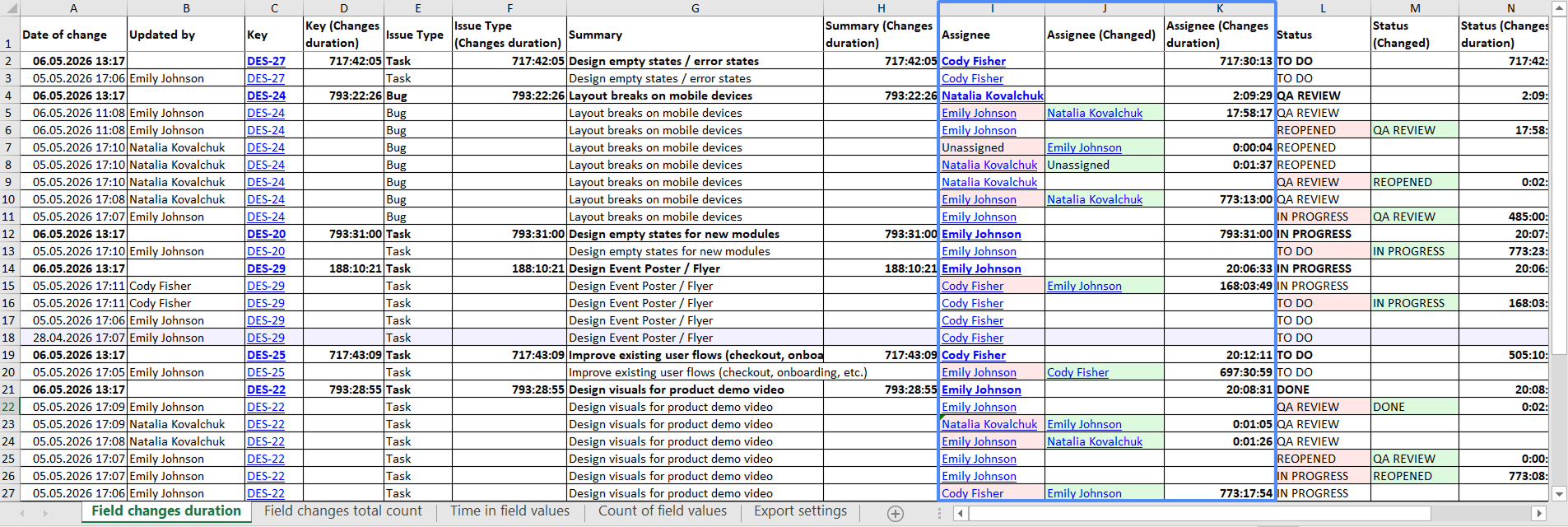This screenshot has width=1568, height=527.
Task: Select 'Assignee (Changes duration)' header cell
Action: tap(1220, 35)
